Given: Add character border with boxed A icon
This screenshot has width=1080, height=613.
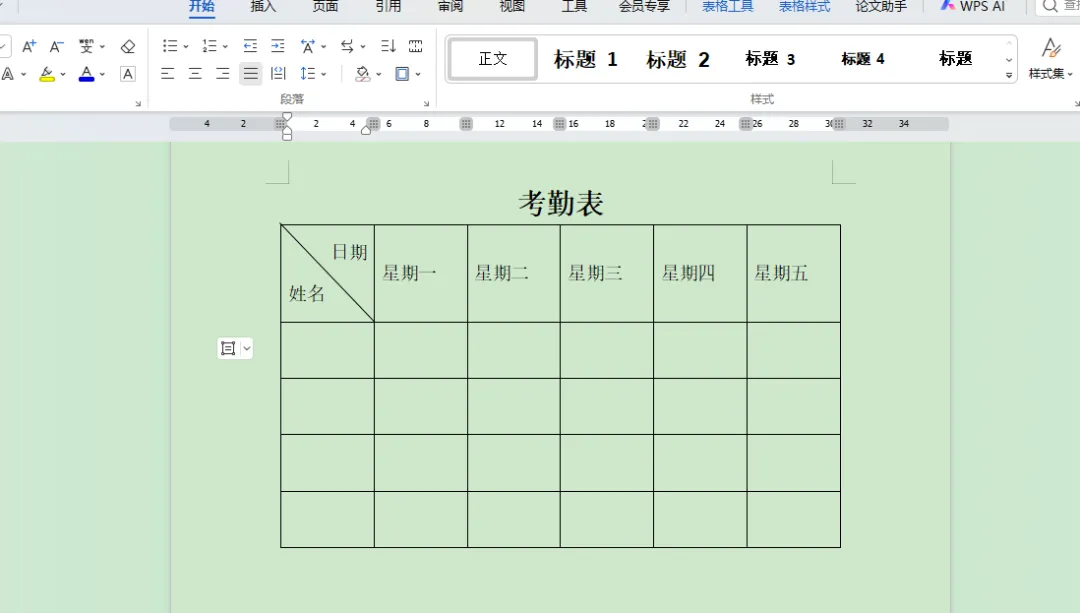Looking at the screenshot, I should coord(127,74).
